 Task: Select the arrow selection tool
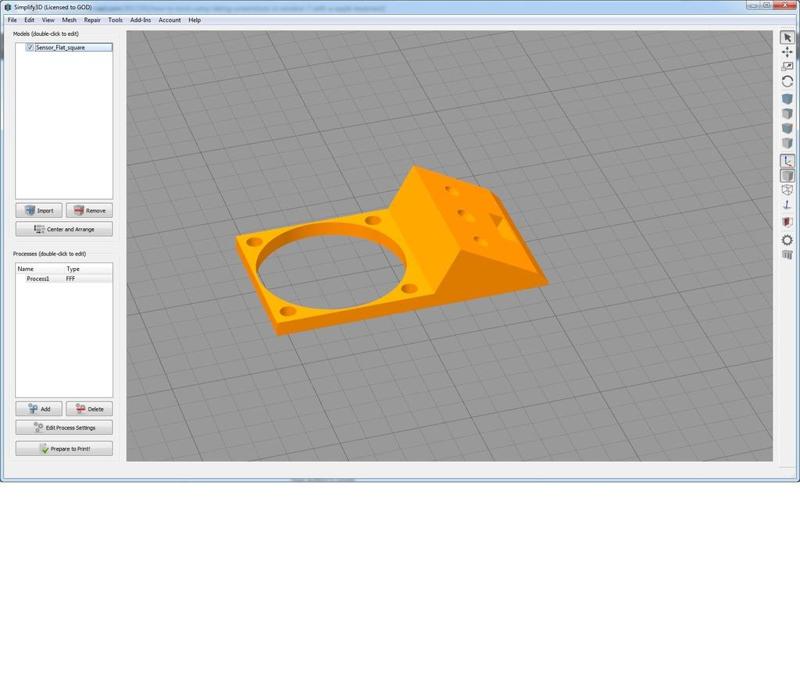pyautogui.click(x=787, y=38)
